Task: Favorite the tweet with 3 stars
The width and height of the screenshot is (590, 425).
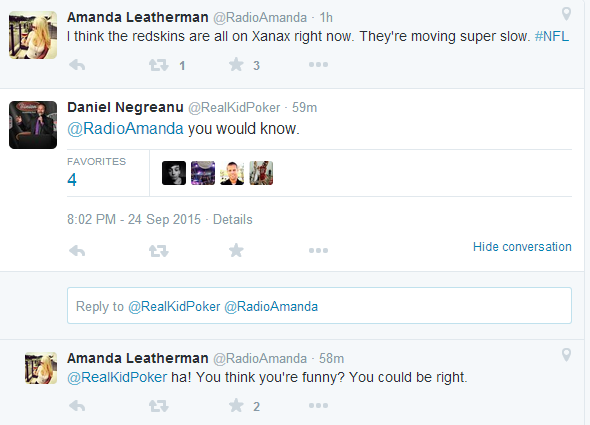Action: pos(236,65)
